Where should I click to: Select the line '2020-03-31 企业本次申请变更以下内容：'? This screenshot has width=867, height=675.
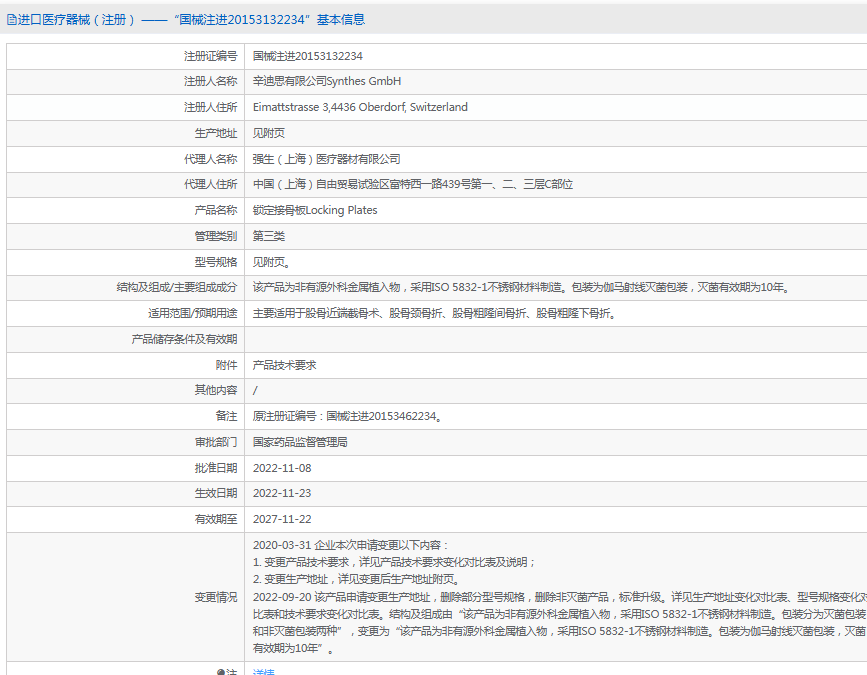point(351,545)
